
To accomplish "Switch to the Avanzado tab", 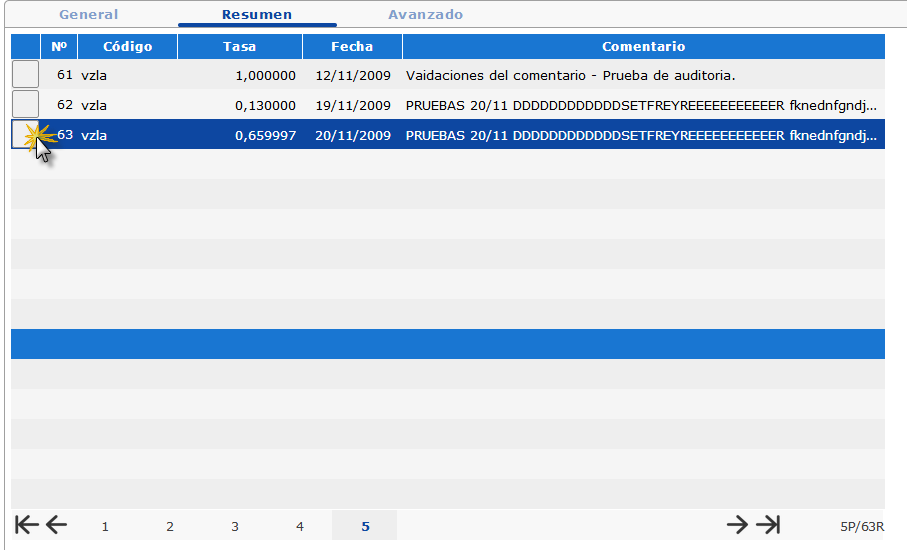I will [x=425, y=15].
